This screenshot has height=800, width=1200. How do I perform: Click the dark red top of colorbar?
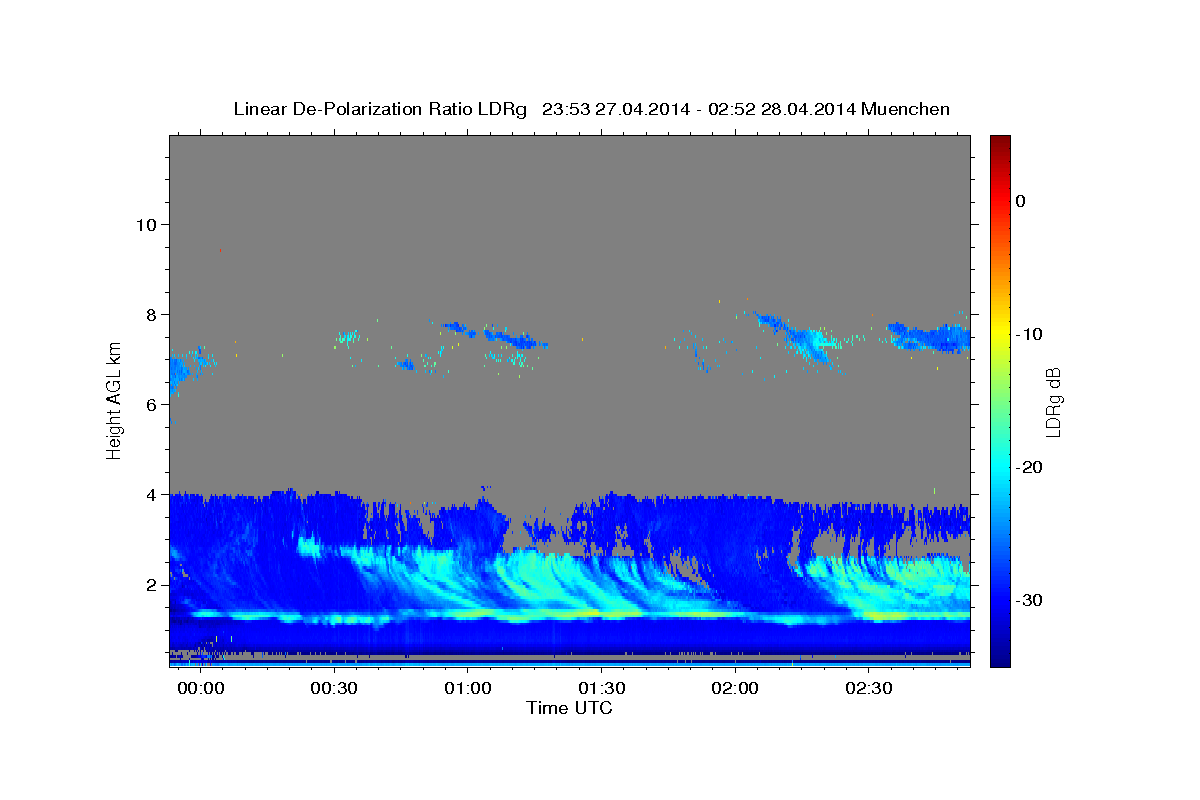[1000, 143]
